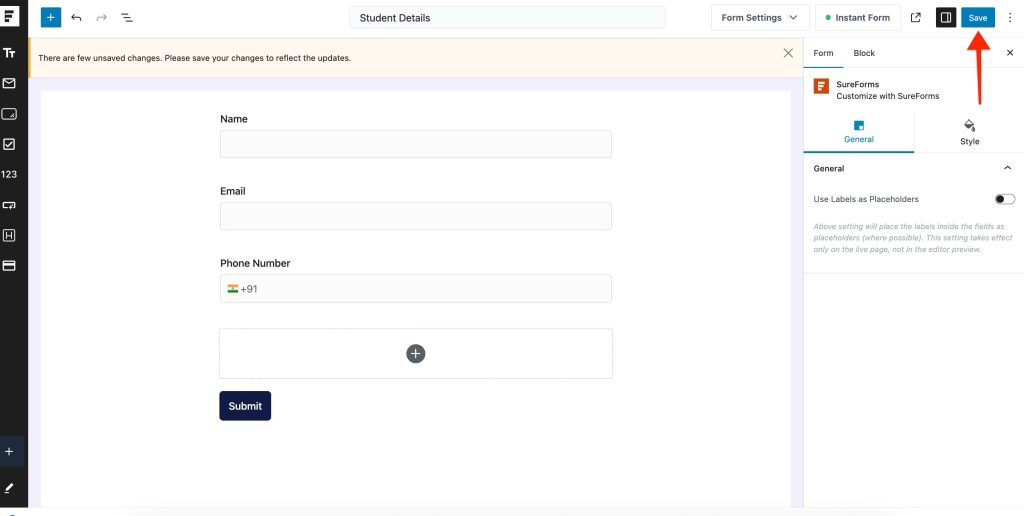1024x516 pixels.
Task: Click into the Phone Number input field
Action: [x=415, y=289]
